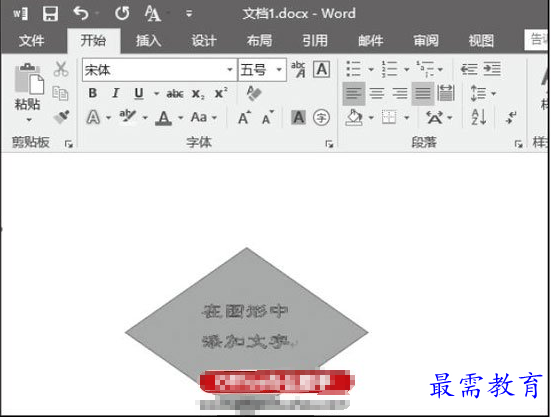
Task: Expand the font name dropdown arrow
Action: (x=230, y=70)
